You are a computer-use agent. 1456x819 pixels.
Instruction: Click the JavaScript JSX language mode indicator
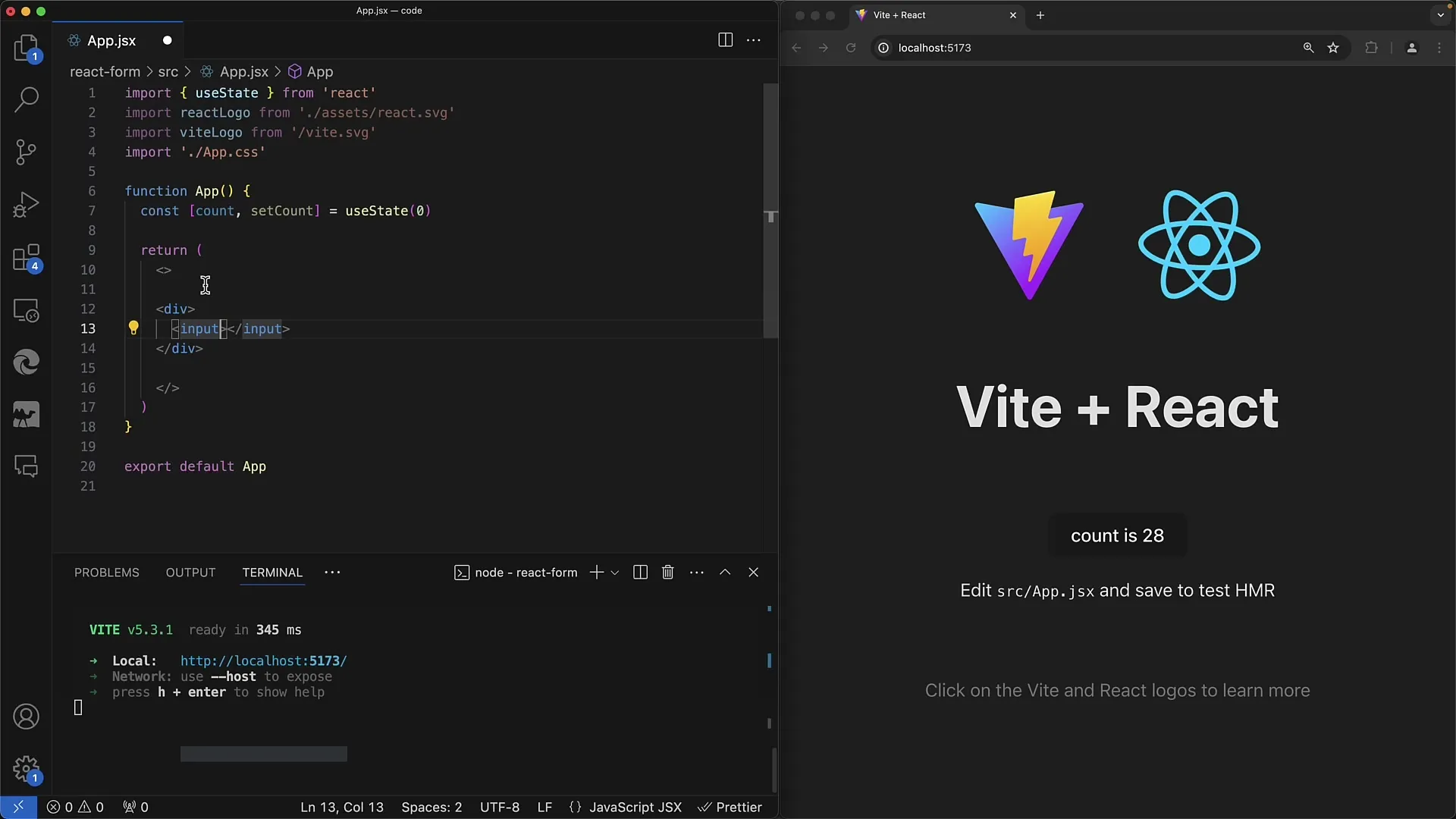pyautogui.click(x=635, y=807)
